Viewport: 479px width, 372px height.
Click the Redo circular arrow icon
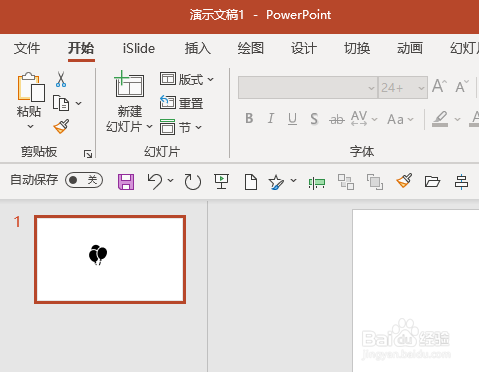(193, 182)
